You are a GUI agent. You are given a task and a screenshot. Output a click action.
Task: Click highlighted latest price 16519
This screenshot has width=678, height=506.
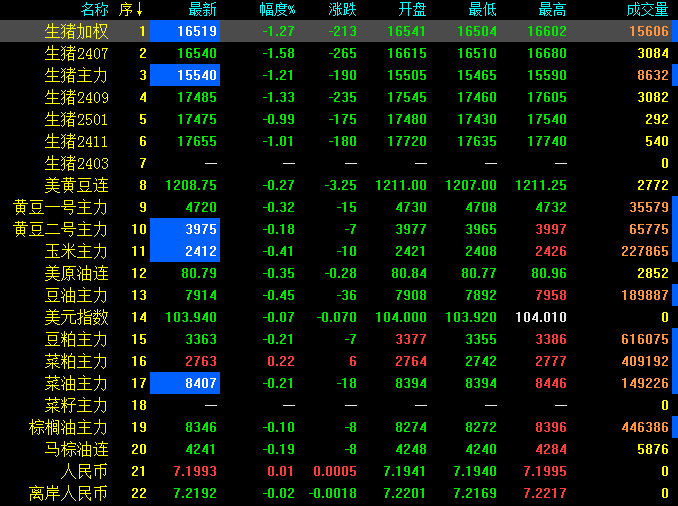185,31
